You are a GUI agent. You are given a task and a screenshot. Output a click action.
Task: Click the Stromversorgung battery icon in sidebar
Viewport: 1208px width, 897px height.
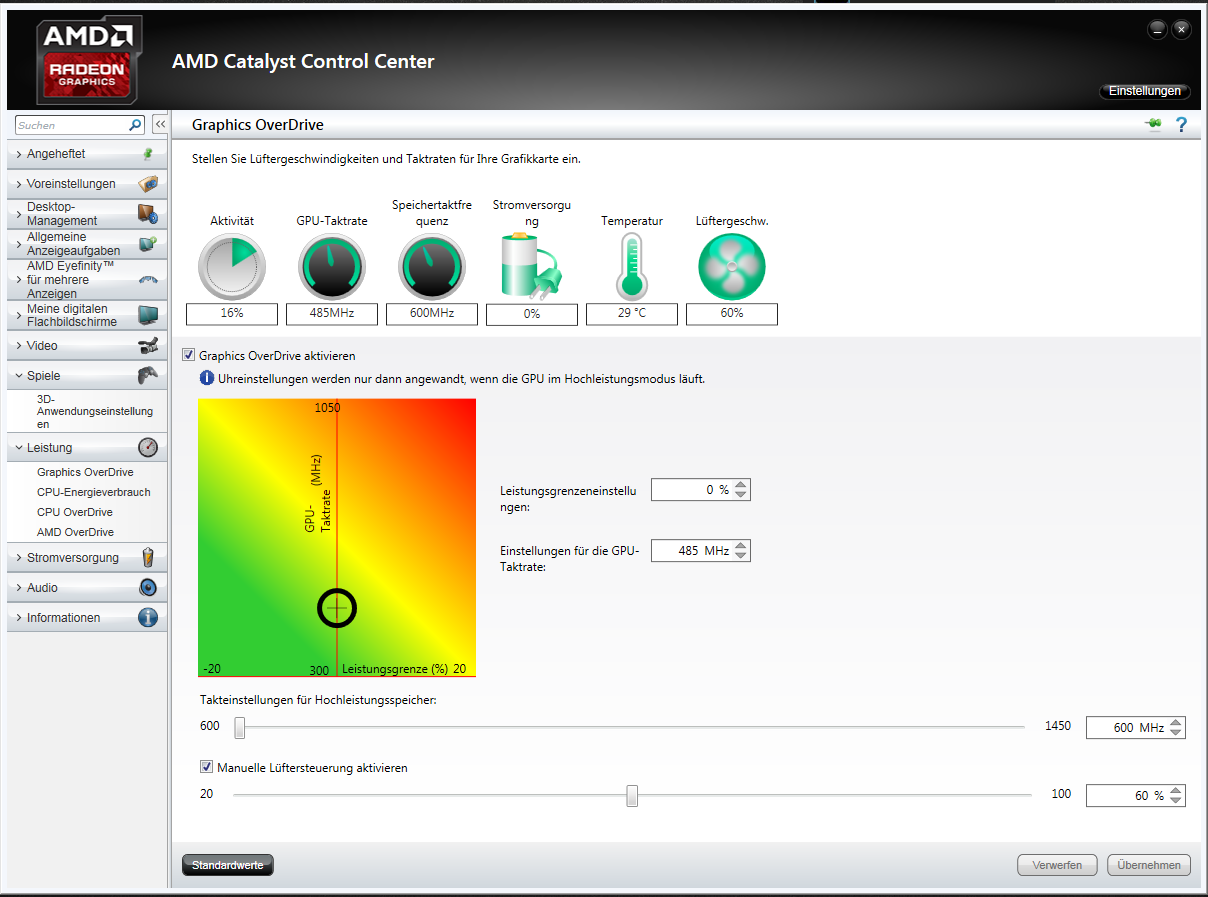click(148, 558)
